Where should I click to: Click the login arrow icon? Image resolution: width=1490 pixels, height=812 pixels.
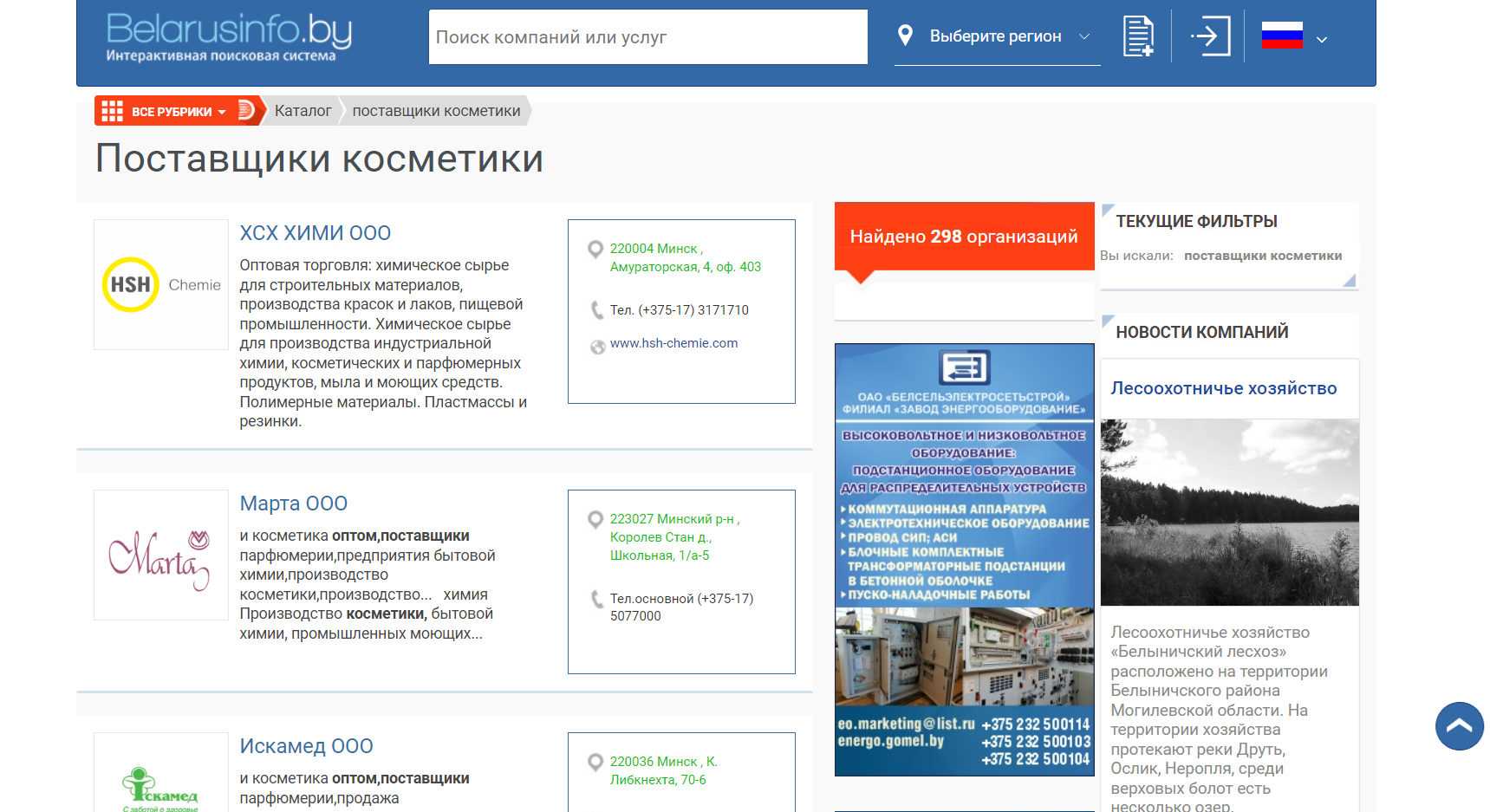pos(1210,36)
